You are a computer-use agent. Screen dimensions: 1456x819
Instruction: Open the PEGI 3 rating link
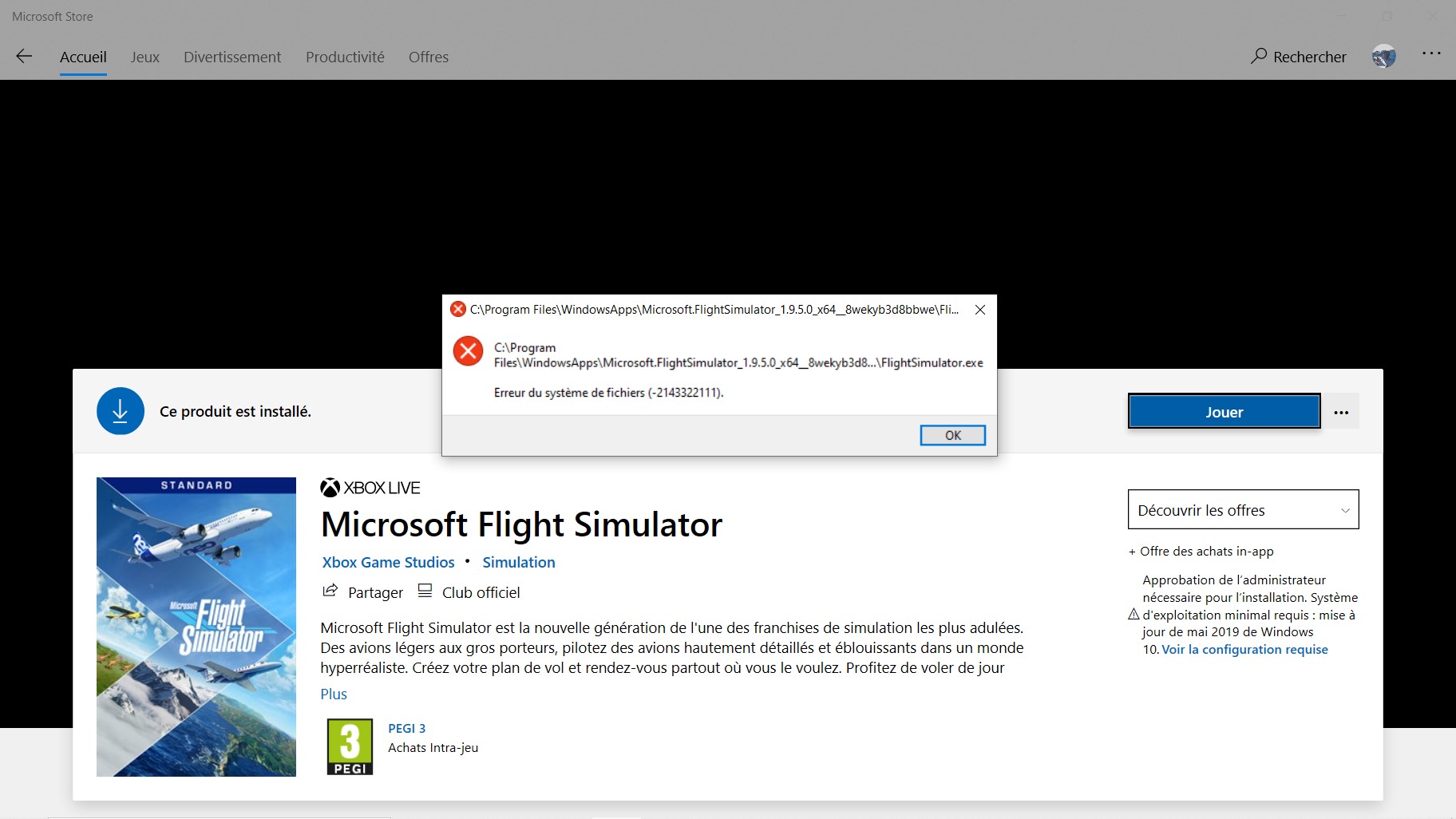(406, 728)
